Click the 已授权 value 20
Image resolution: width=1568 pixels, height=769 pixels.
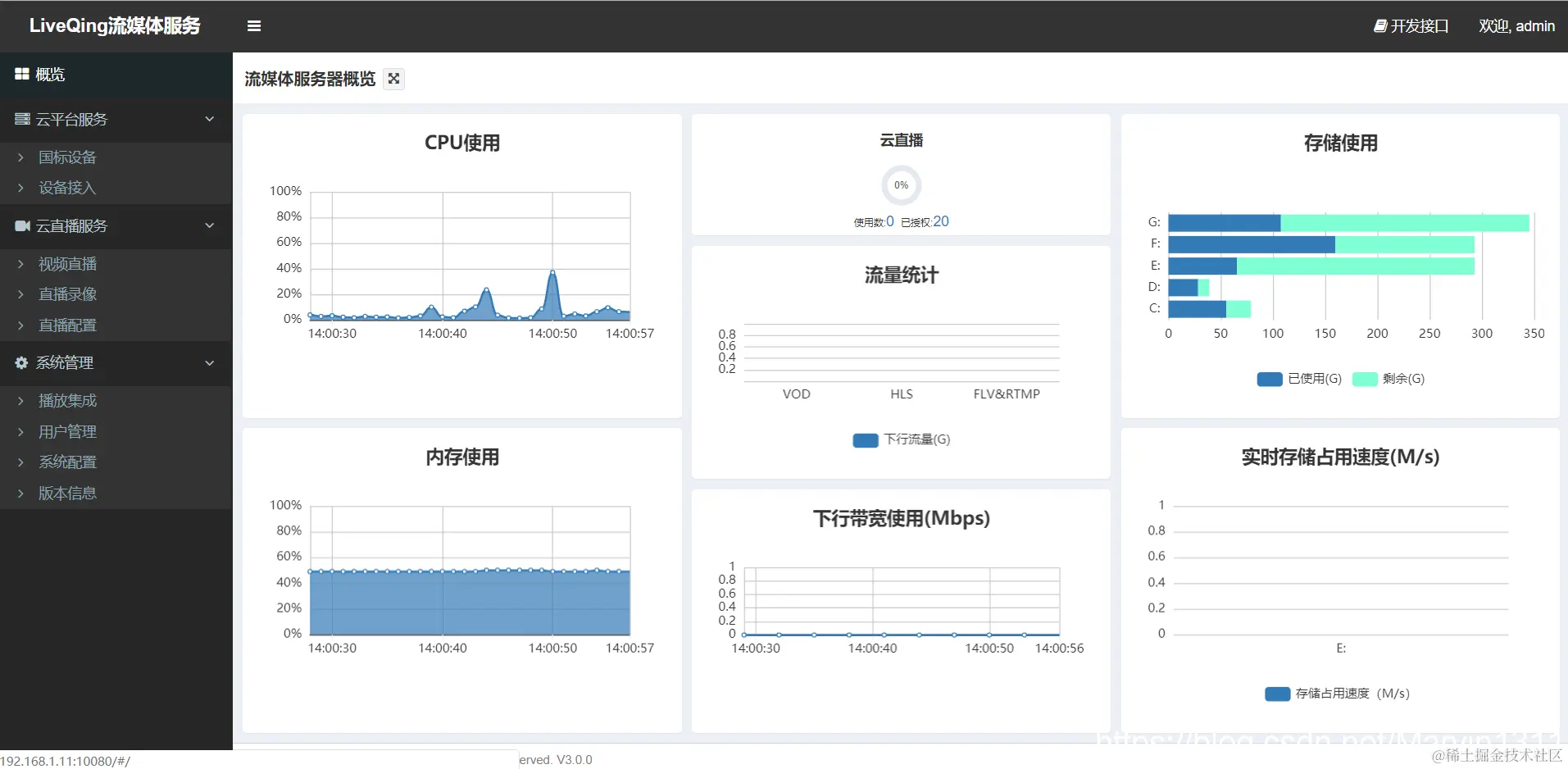(941, 221)
